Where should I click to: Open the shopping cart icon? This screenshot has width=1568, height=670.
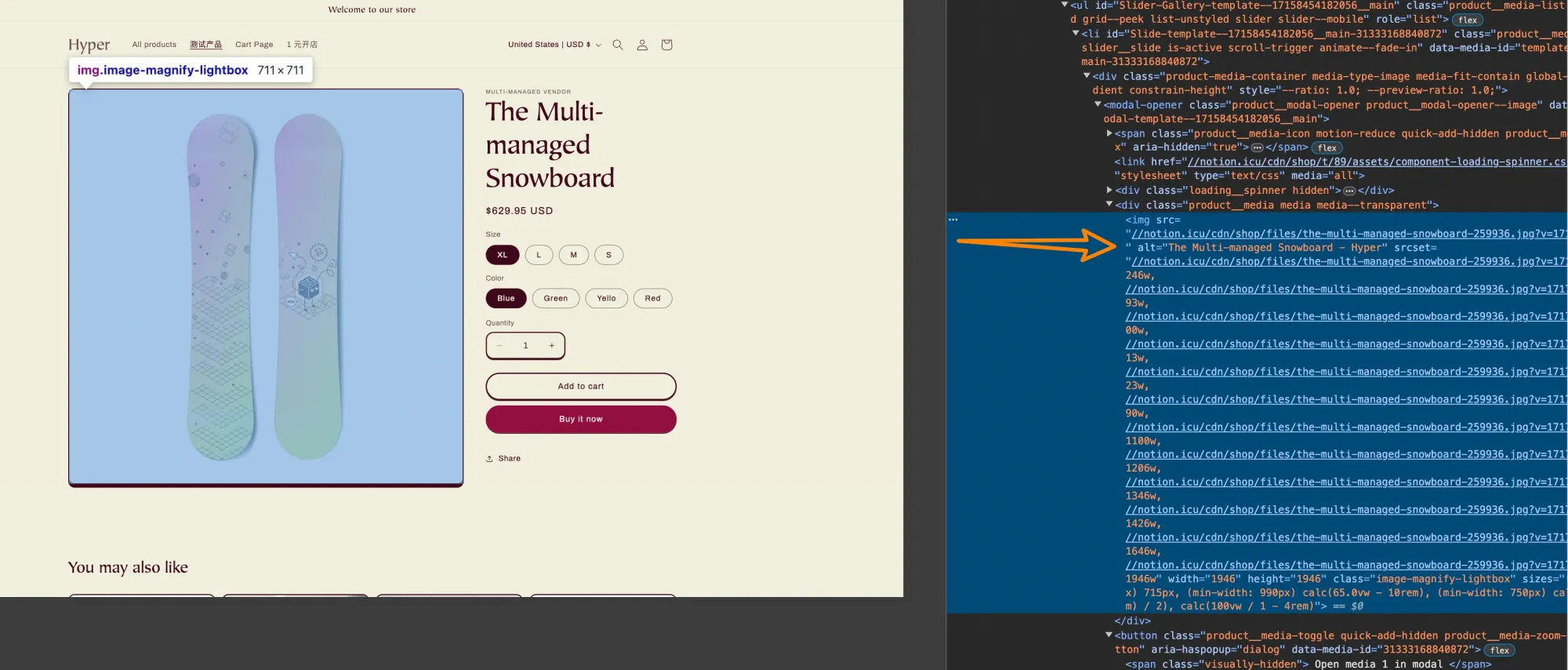[666, 45]
